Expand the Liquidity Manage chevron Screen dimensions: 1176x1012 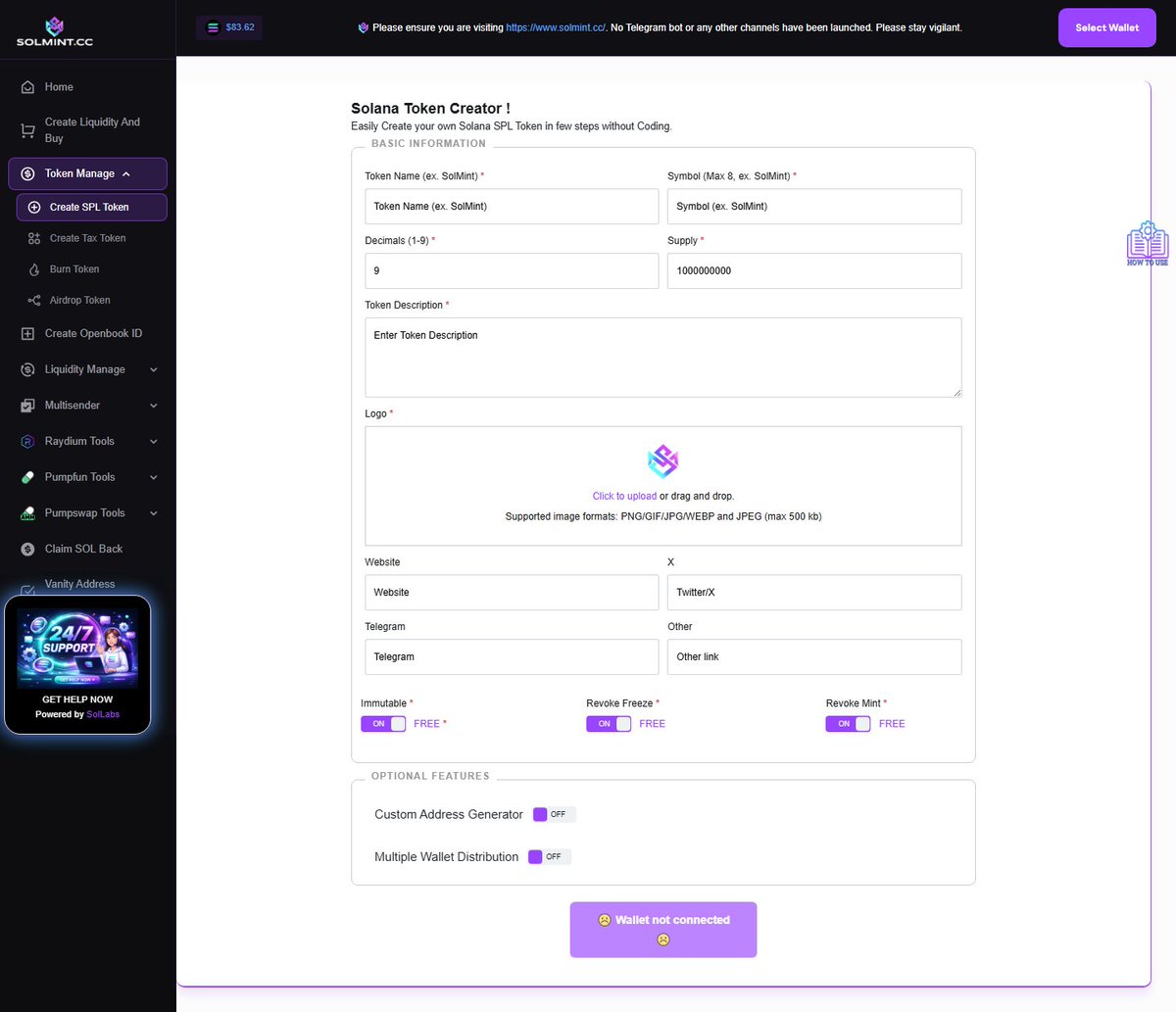(x=154, y=370)
